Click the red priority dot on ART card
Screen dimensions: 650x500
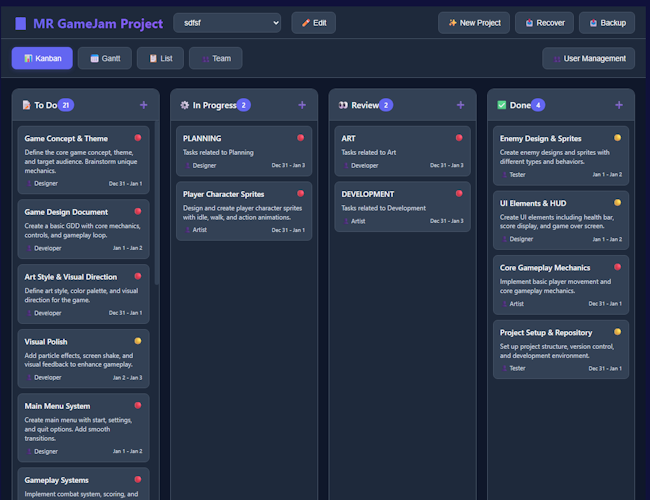(x=459, y=138)
